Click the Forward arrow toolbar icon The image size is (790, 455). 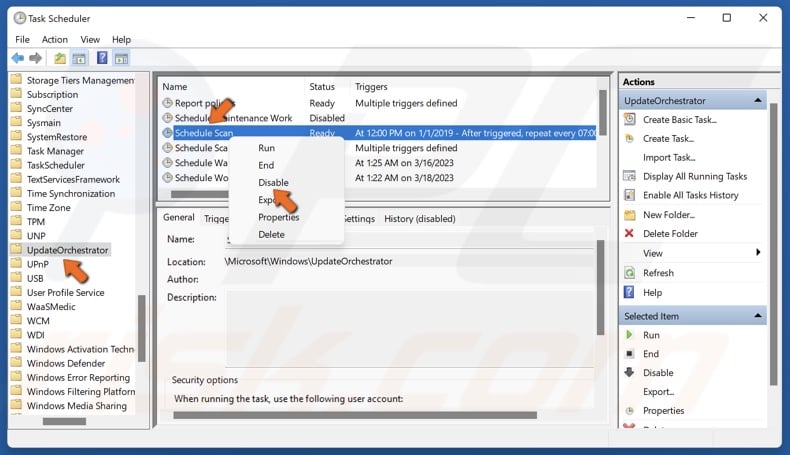click(x=35, y=58)
